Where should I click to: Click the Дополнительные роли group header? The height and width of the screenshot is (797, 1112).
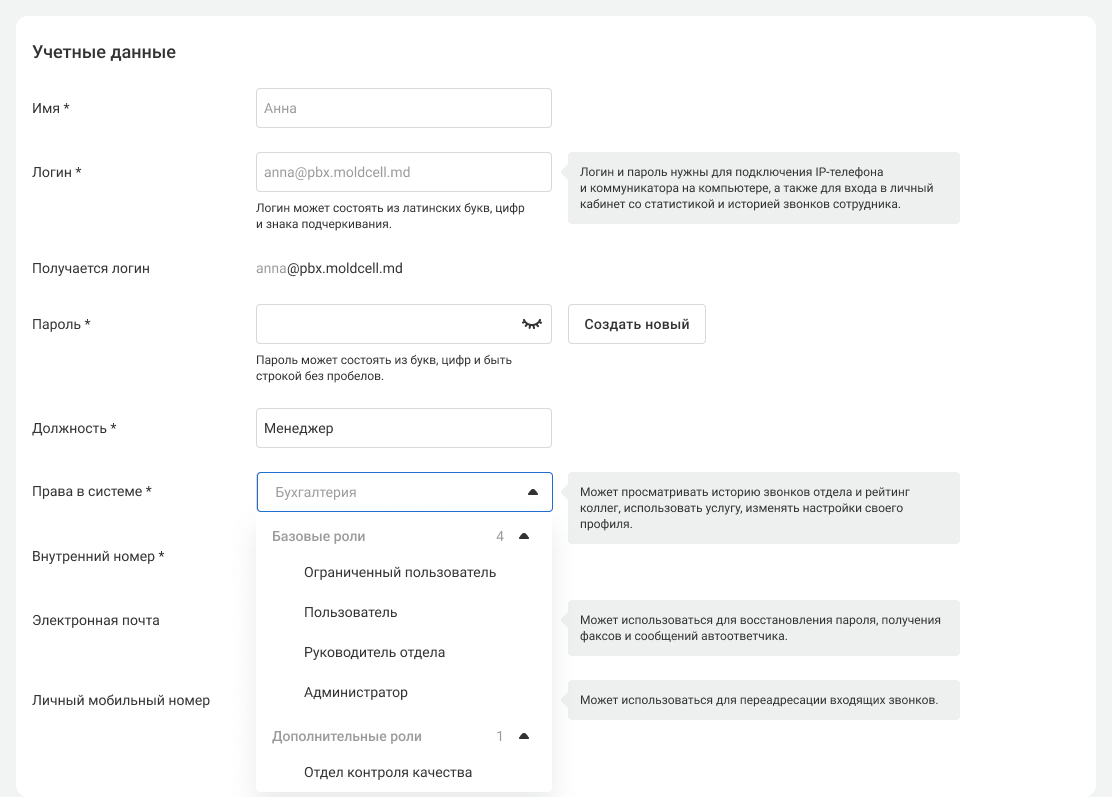346,737
